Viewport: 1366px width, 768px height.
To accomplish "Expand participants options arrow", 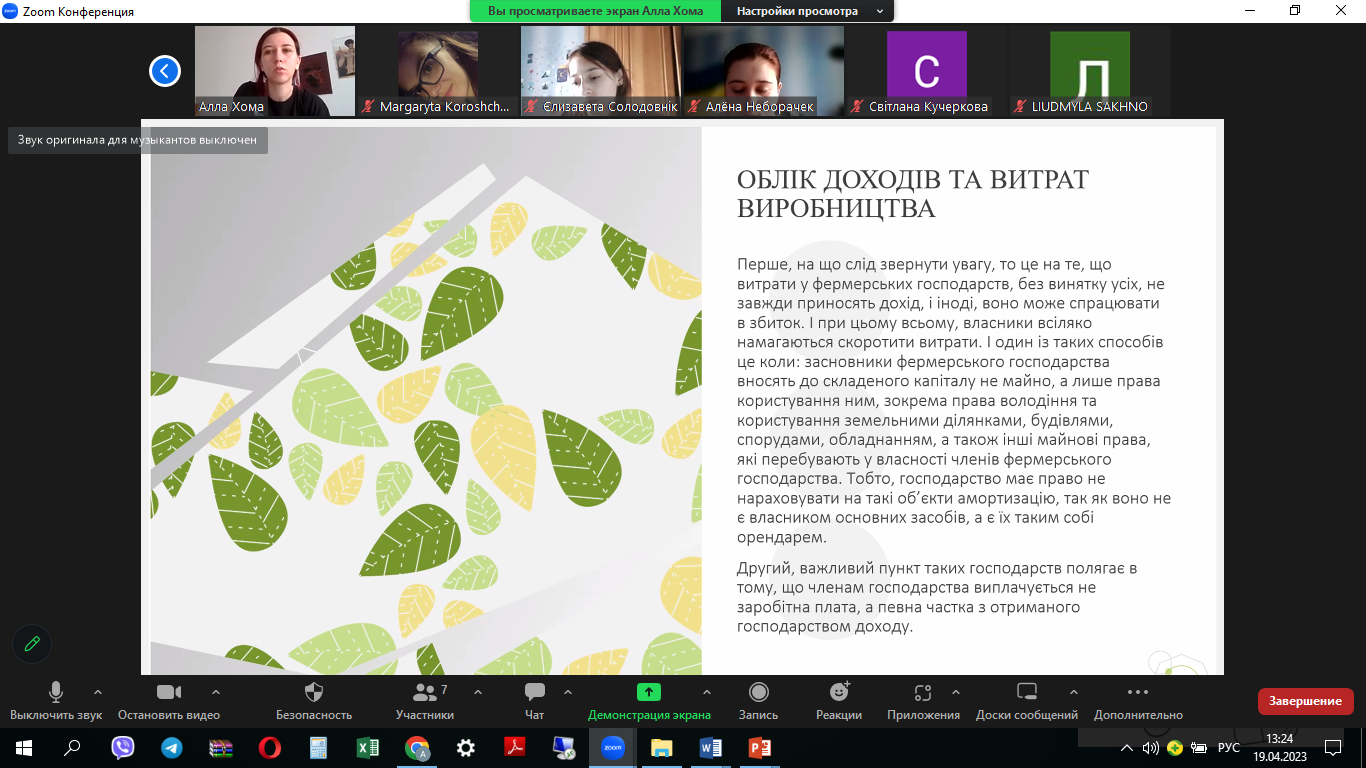I will click(x=477, y=692).
